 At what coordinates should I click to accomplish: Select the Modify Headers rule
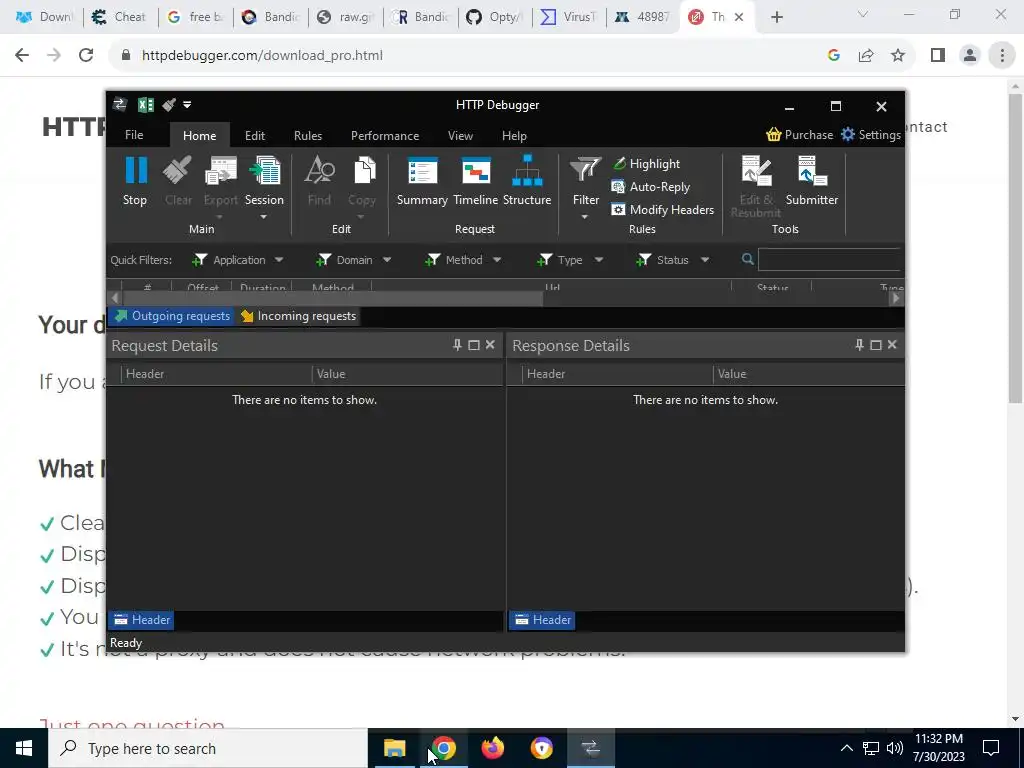[662, 210]
